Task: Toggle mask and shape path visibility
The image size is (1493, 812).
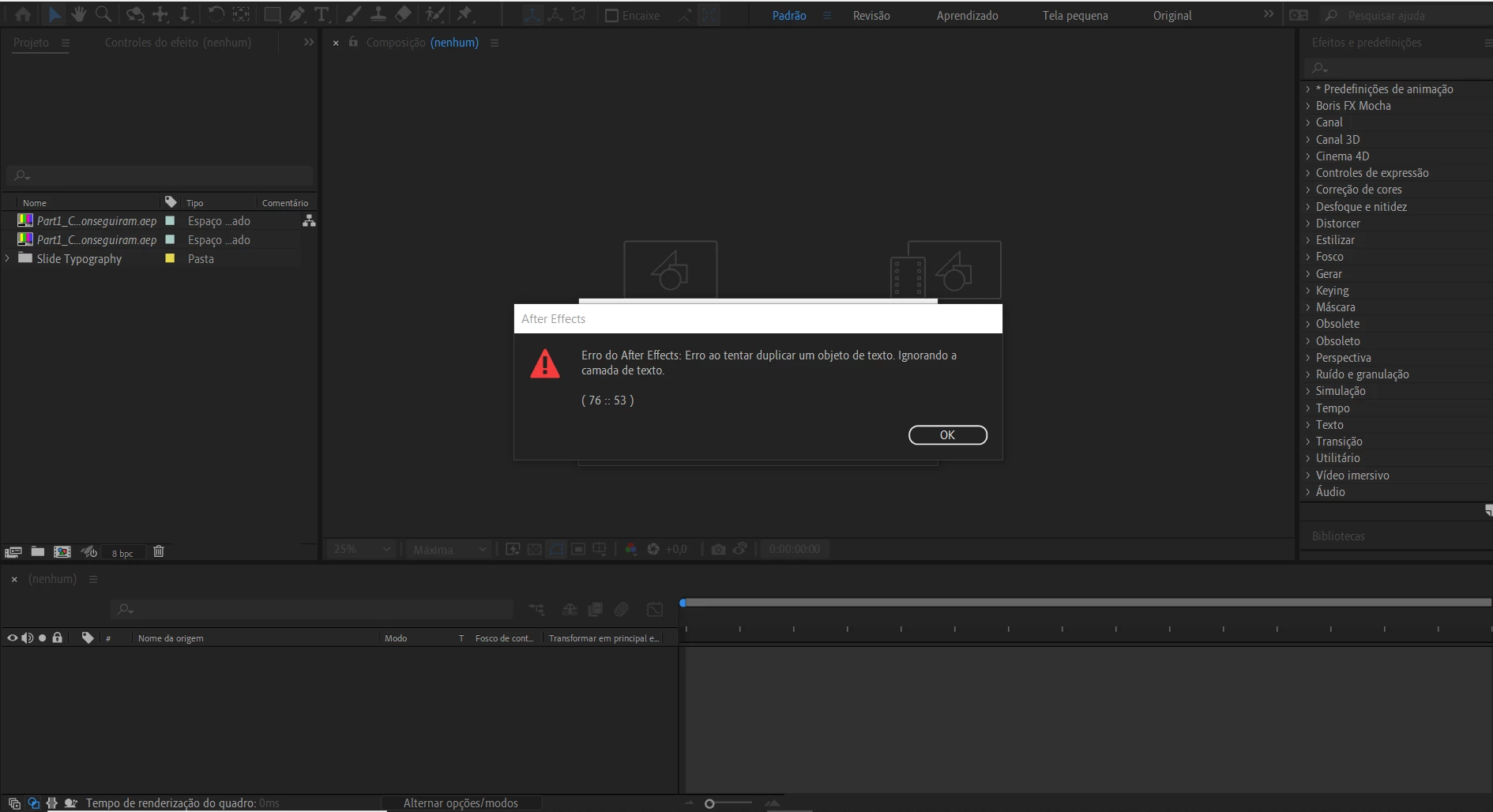Action: [x=557, y=549]
